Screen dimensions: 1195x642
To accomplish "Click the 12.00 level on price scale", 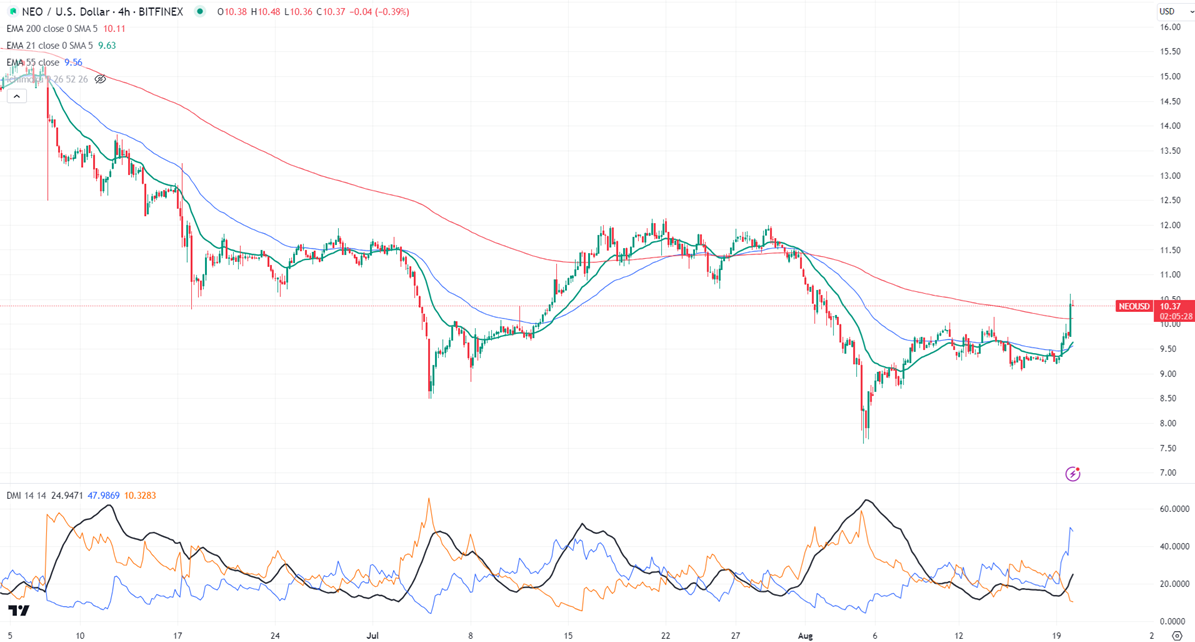I will point(1170,225).
